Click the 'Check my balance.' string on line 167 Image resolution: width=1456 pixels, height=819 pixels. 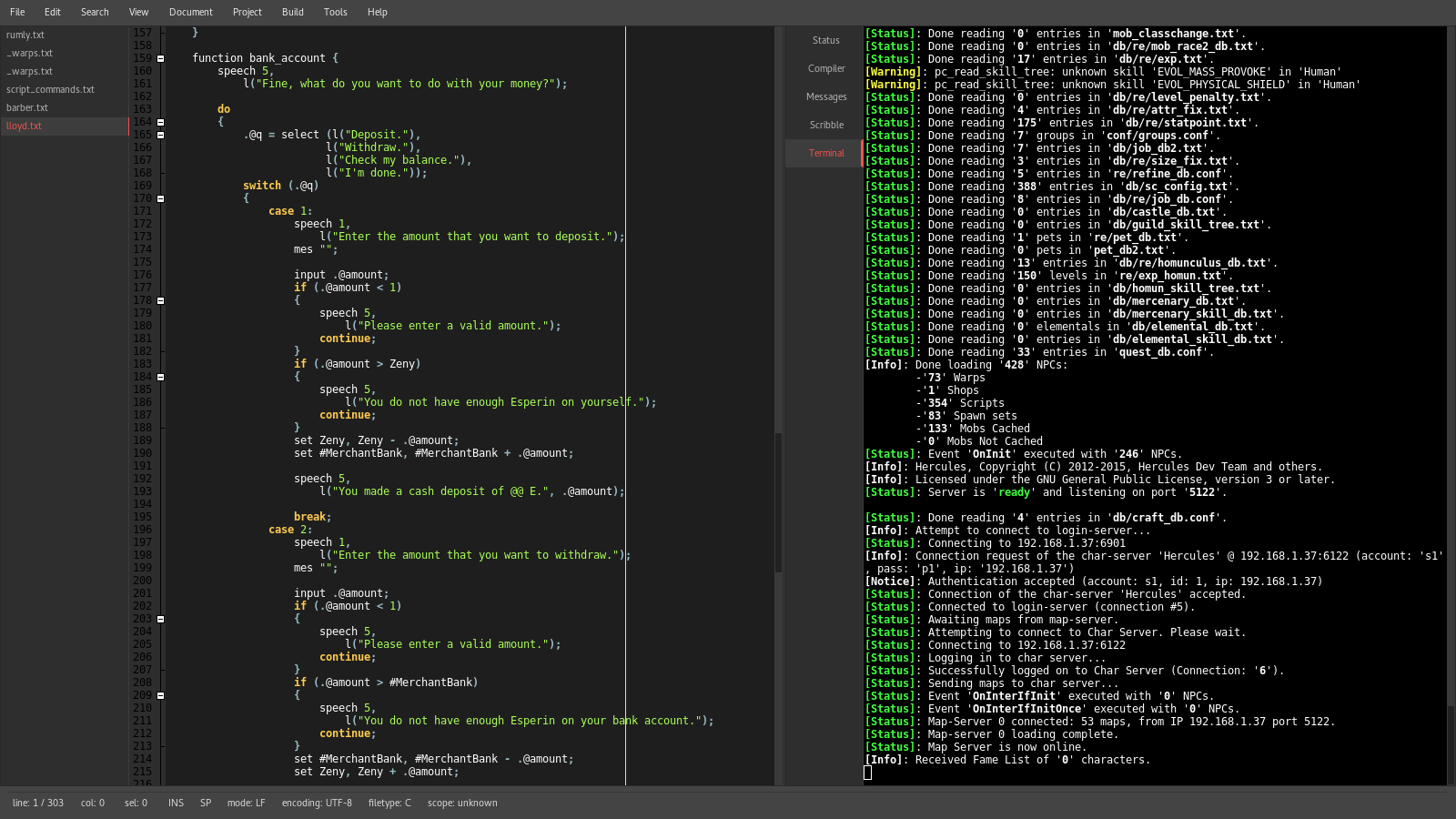[398, 160]
